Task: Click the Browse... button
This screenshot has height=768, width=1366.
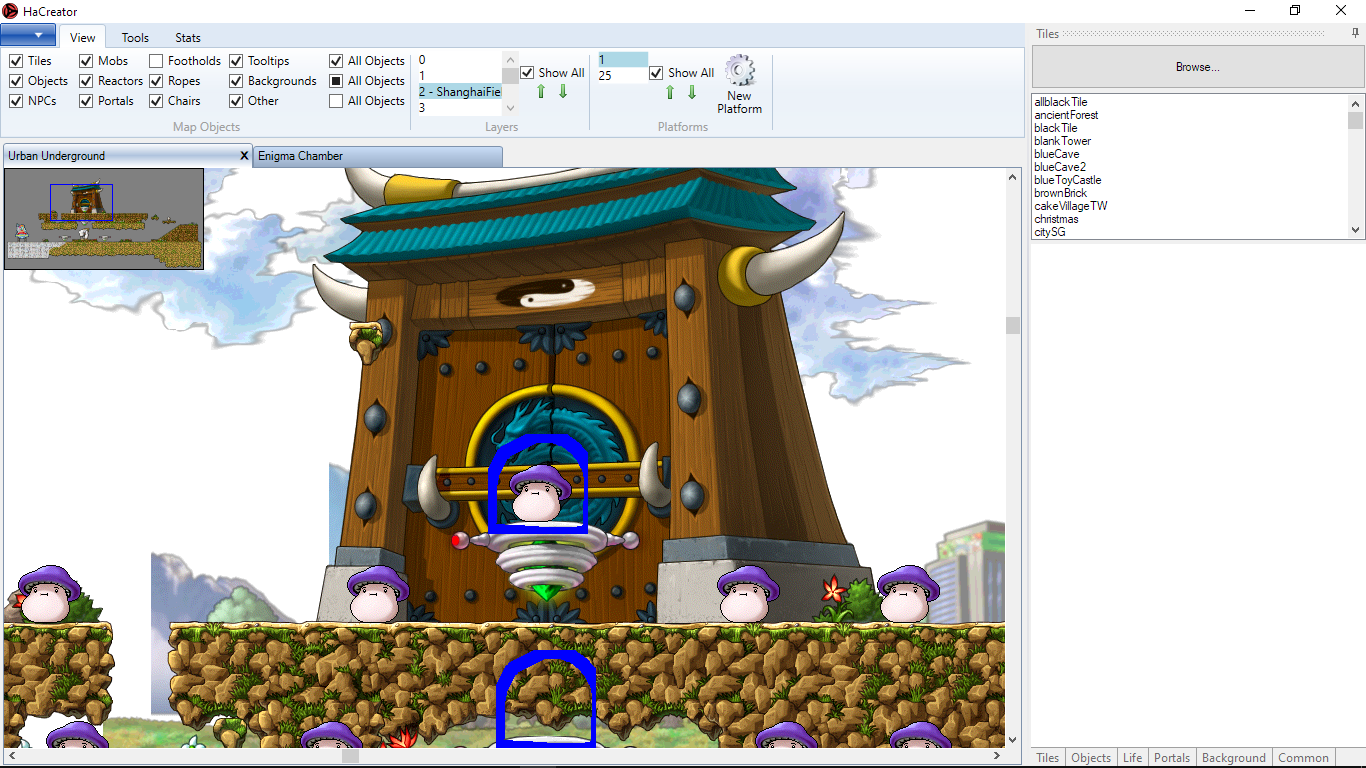Action: pyautogui.click(x=1197, y=67)
